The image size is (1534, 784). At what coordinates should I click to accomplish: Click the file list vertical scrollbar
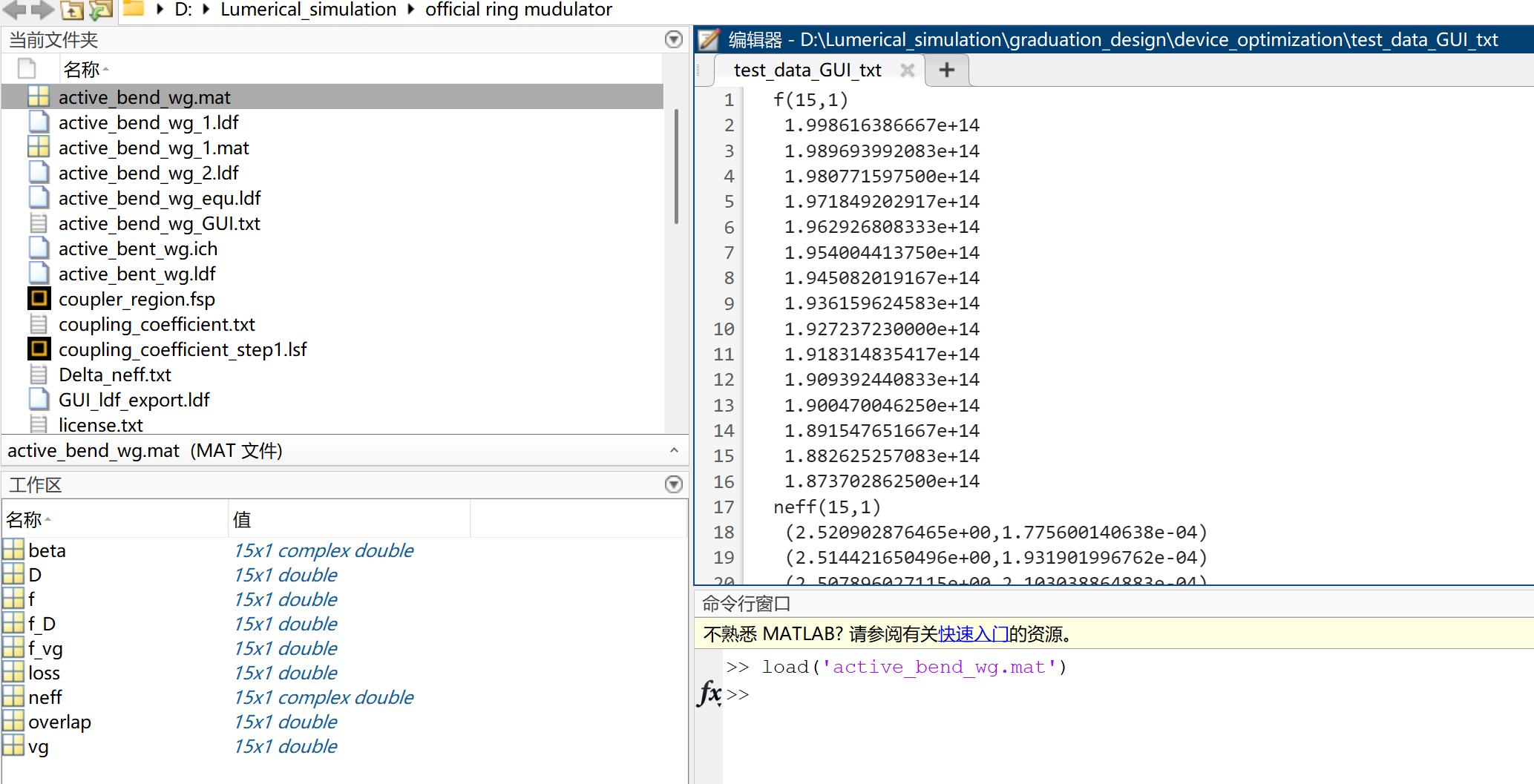(675, 167)
